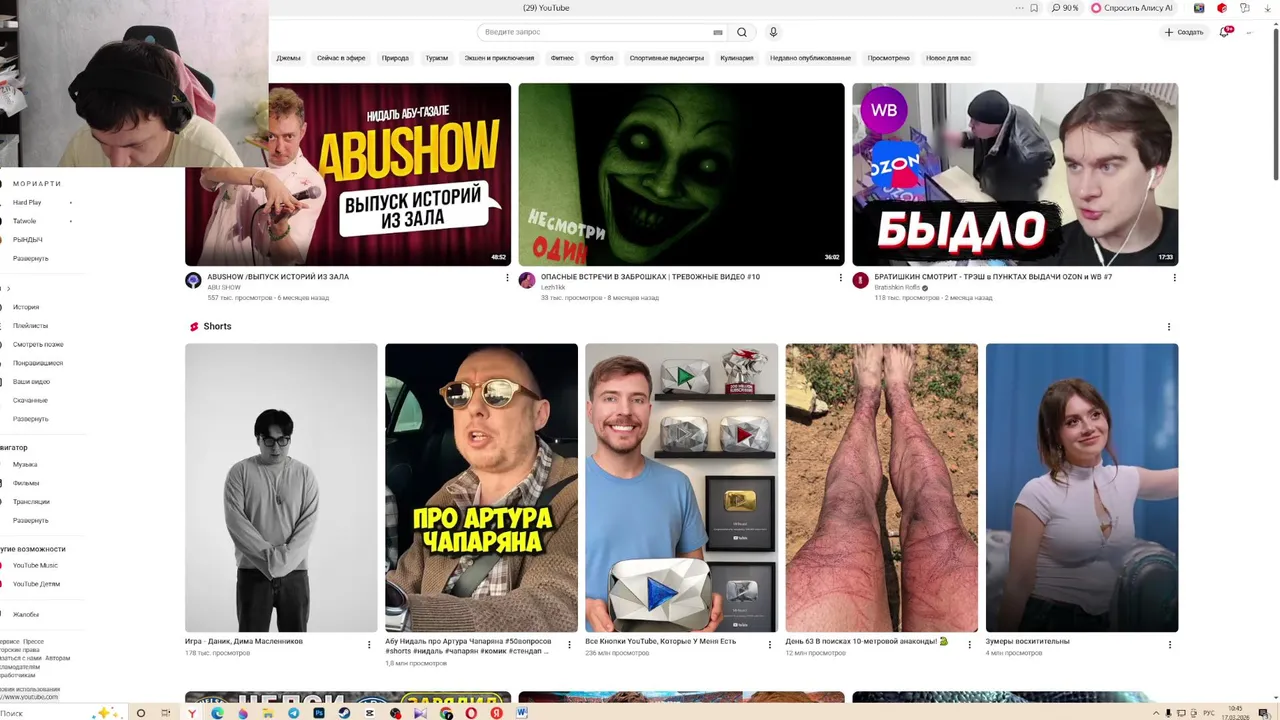Screen dimensions: 1280x720
Task: Play the YouTube buttons short
Action: pos(681,488)
